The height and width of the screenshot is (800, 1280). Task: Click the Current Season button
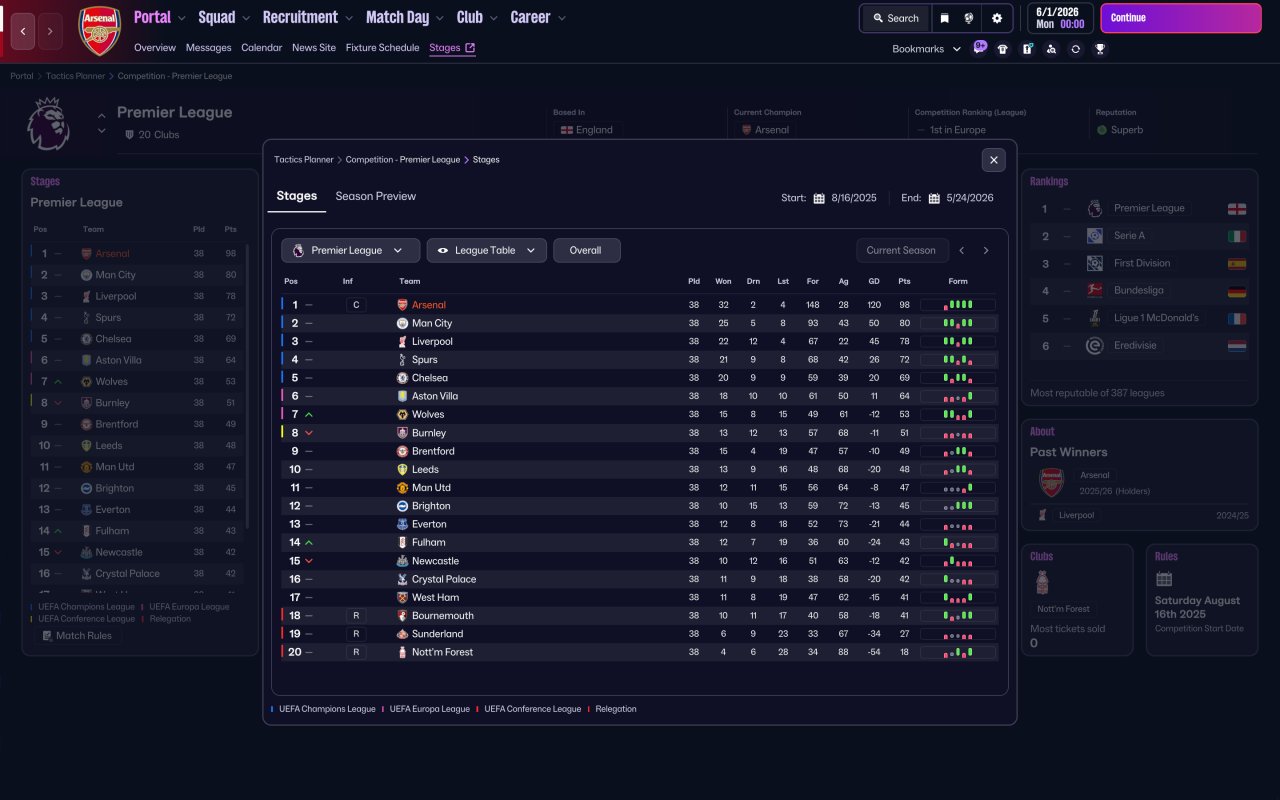pyautogui.click(x=902, y=250)
